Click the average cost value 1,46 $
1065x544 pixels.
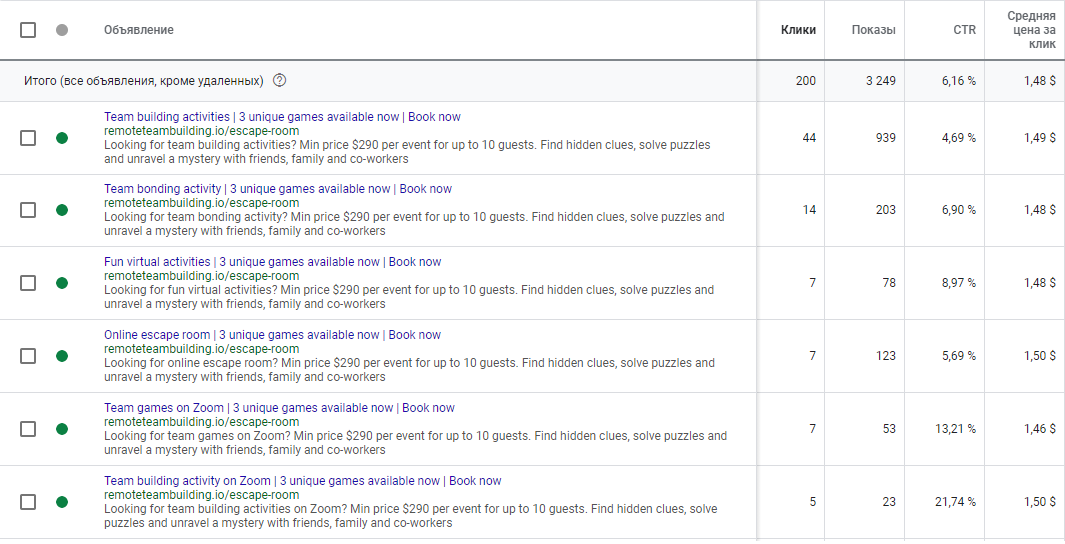coord(1040,429)
